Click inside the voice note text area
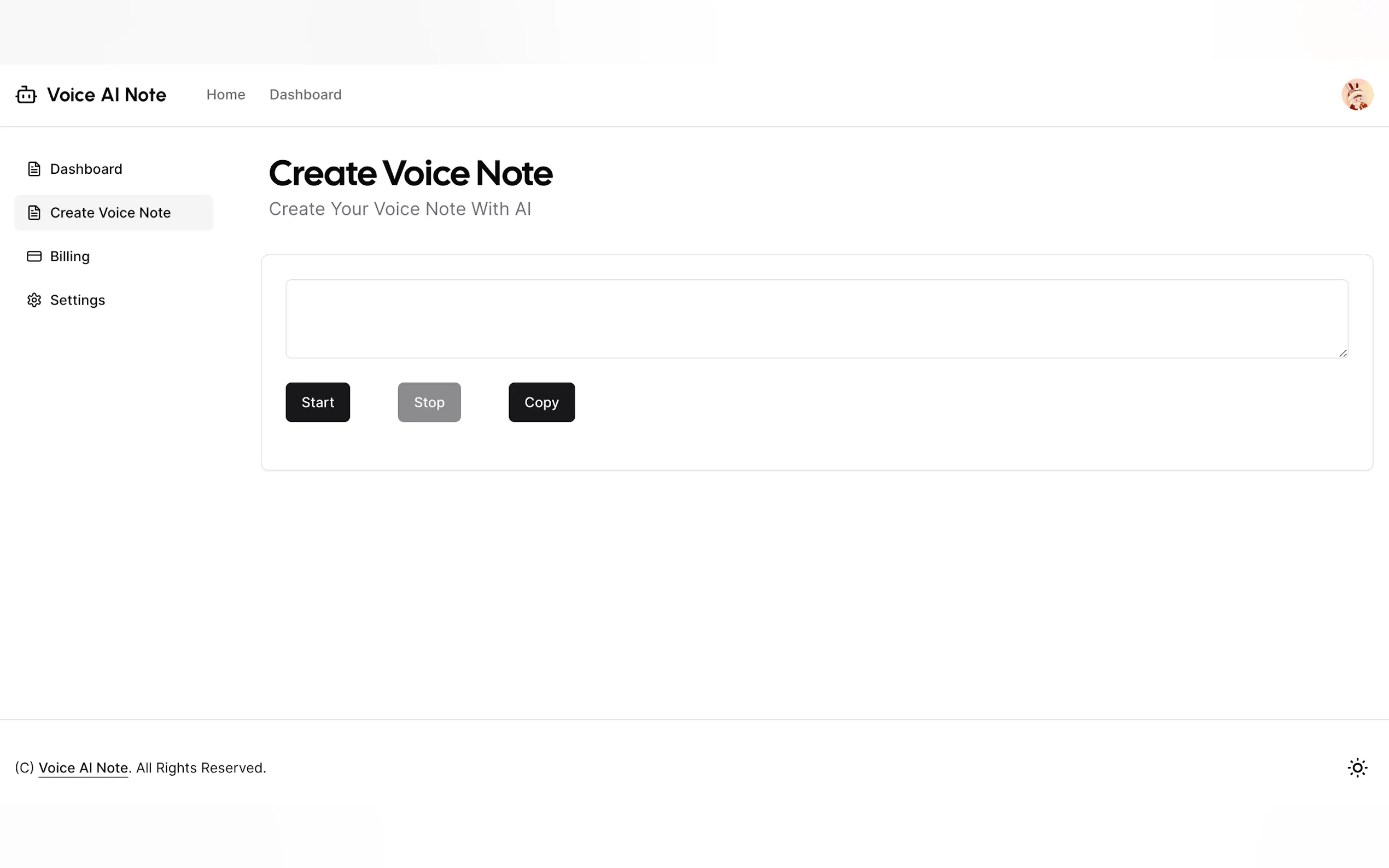Image resolution: width=1389 pixels, height=868 pixels. [x=816, y=319]
